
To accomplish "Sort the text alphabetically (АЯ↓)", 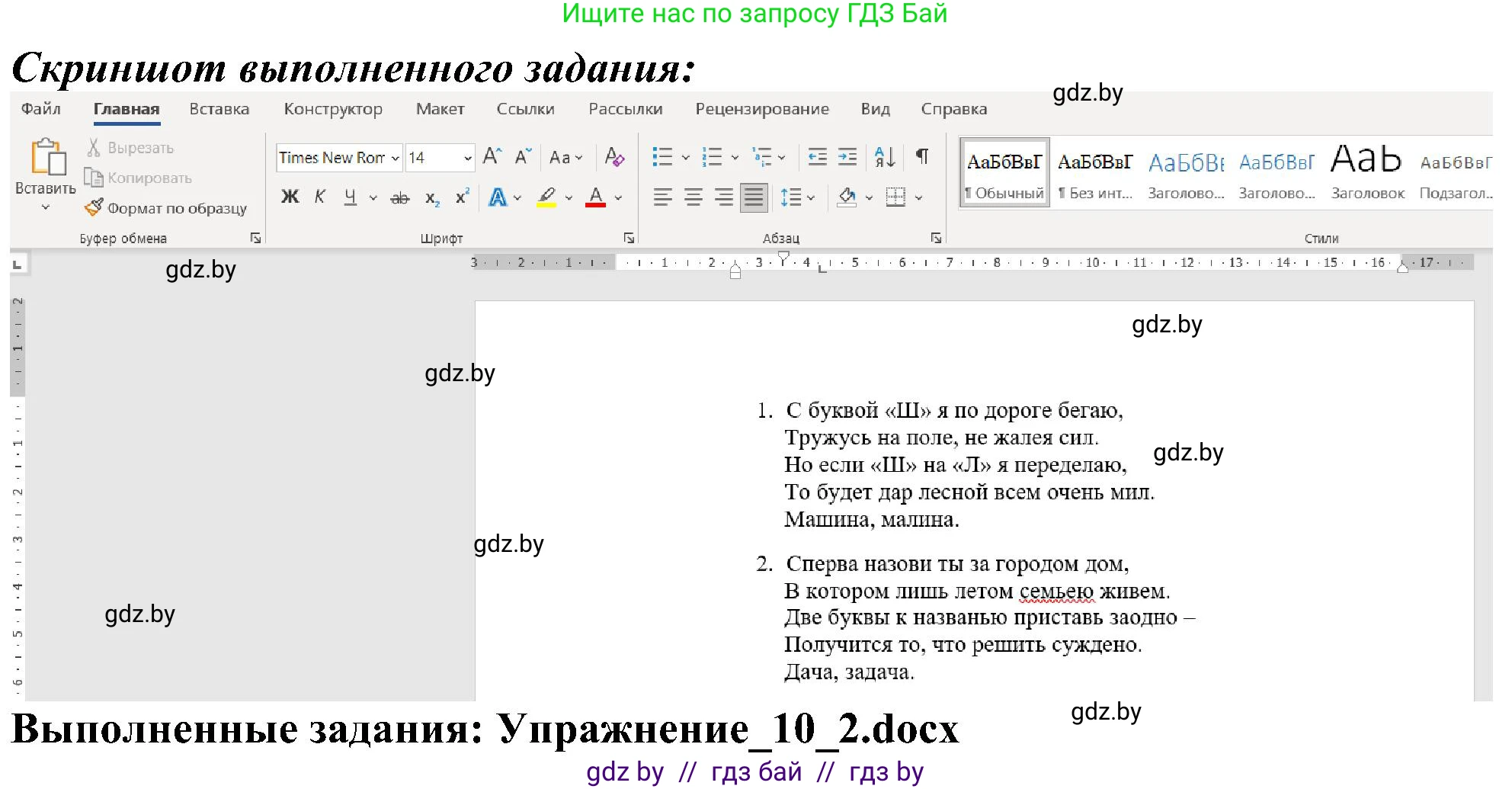I will [885, 157].
